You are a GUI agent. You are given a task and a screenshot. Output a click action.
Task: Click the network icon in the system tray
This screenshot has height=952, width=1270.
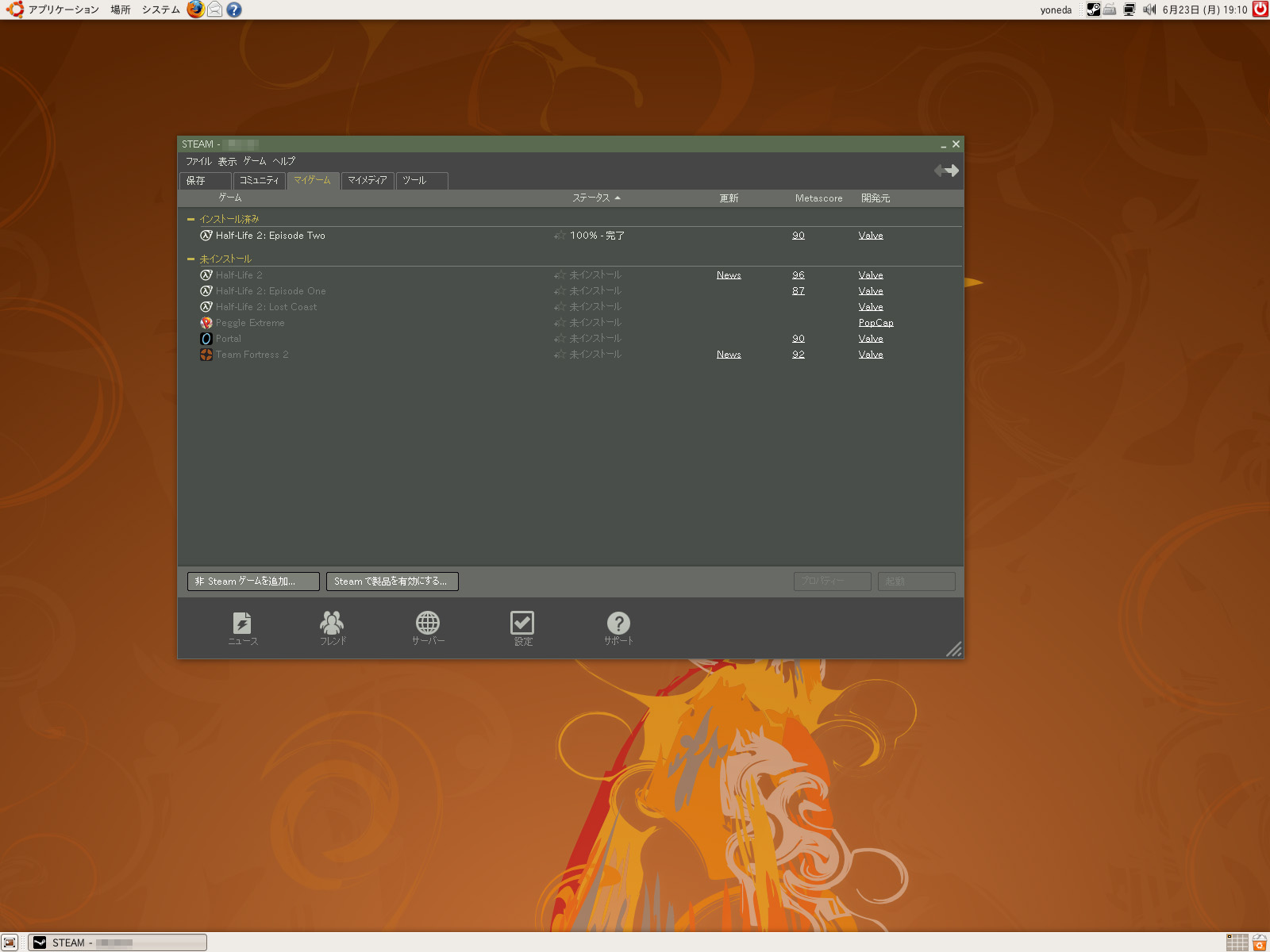(x=1130, y=10)
